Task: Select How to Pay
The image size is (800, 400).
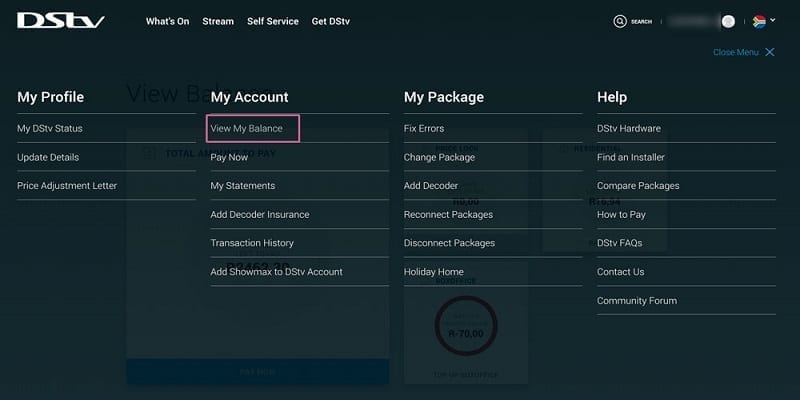Action: point(621,214)
